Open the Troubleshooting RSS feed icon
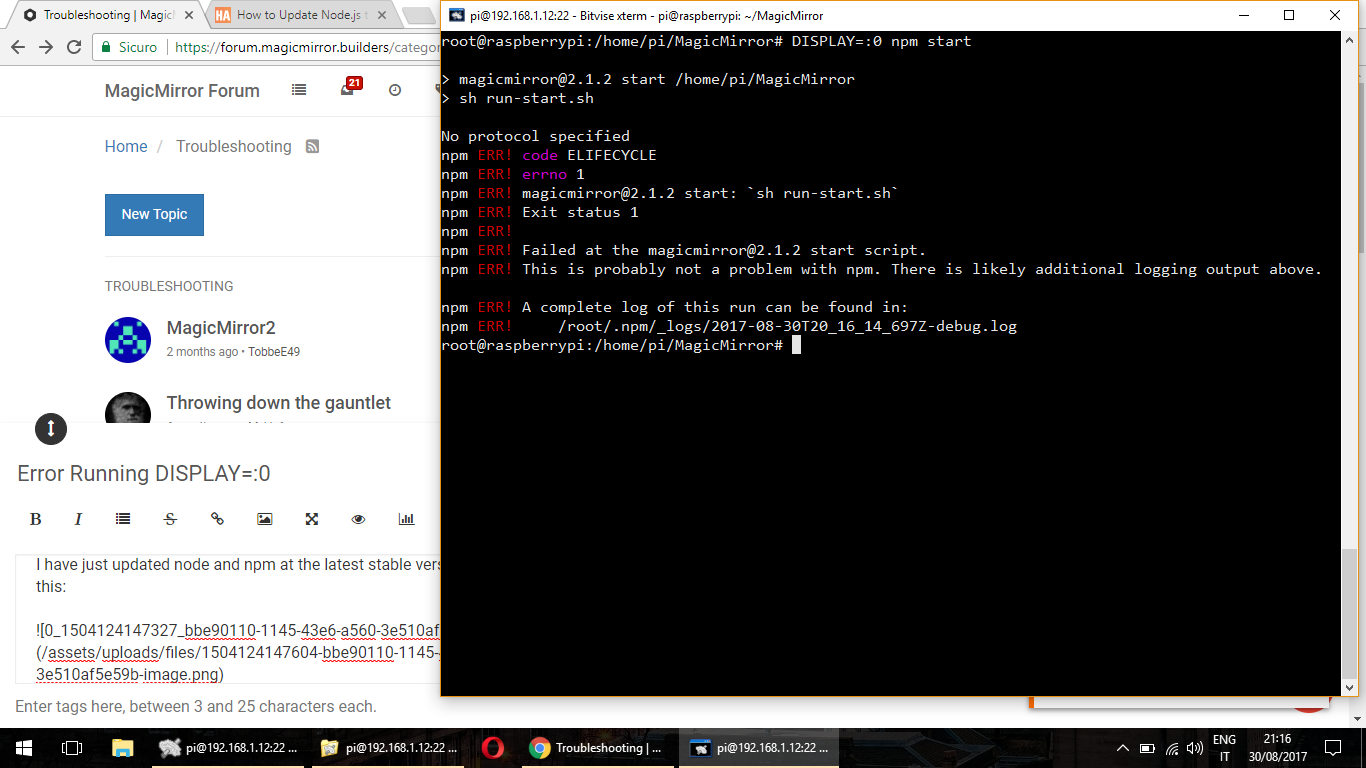The image size is (1366, 768). click(312, 147)
